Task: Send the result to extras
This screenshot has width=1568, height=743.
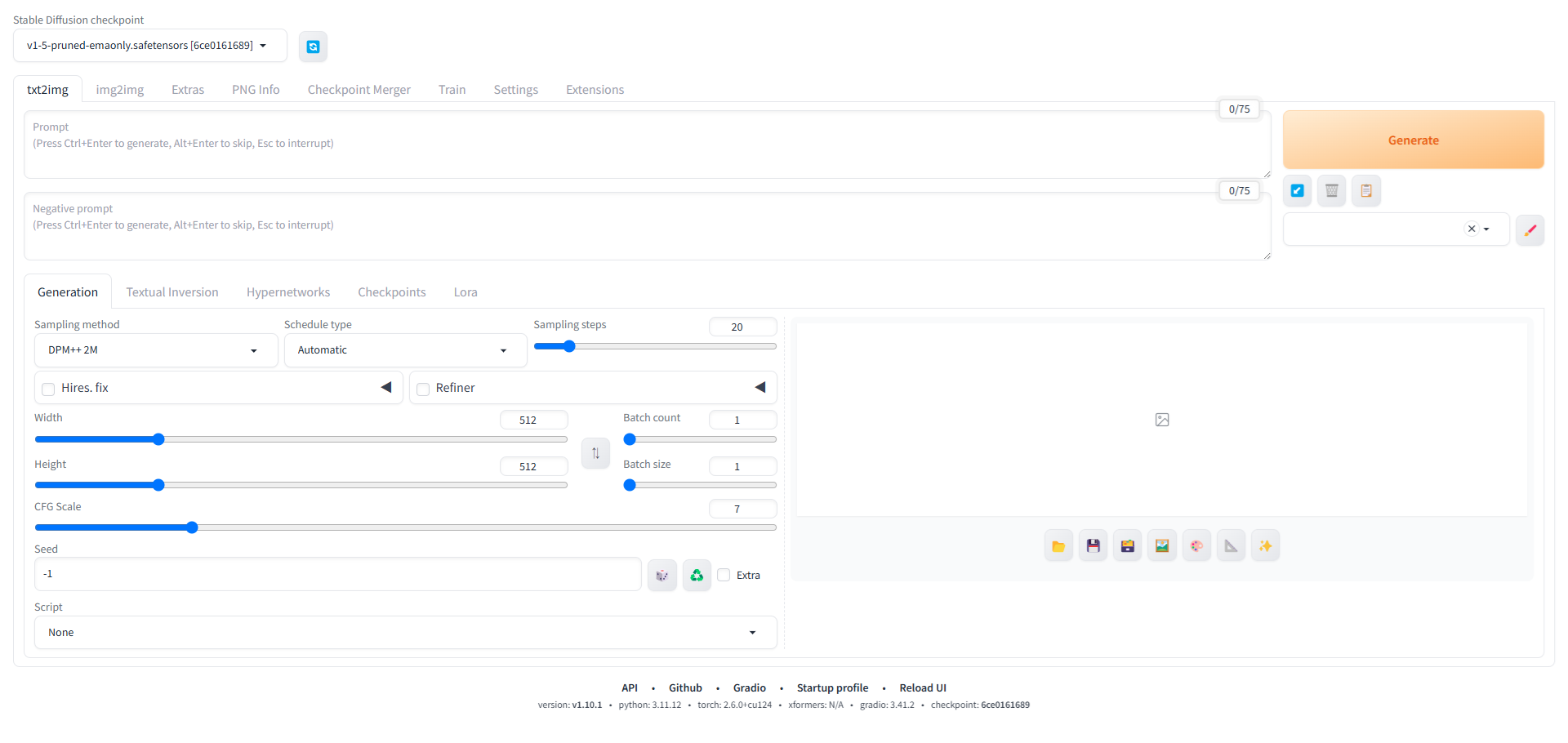Action: click(x=1231, y=545)
